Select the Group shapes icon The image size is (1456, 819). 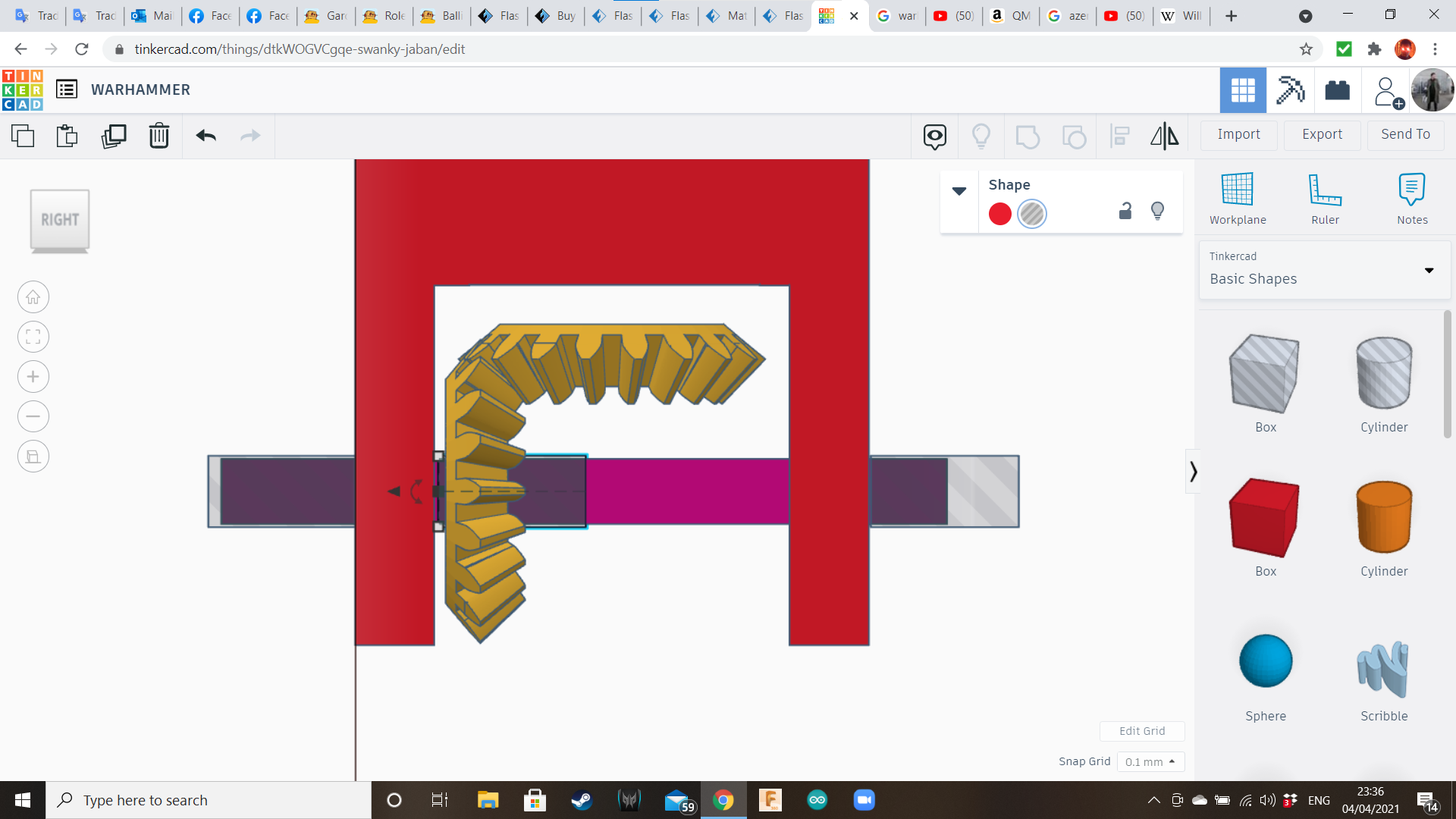coord(1028,136)
